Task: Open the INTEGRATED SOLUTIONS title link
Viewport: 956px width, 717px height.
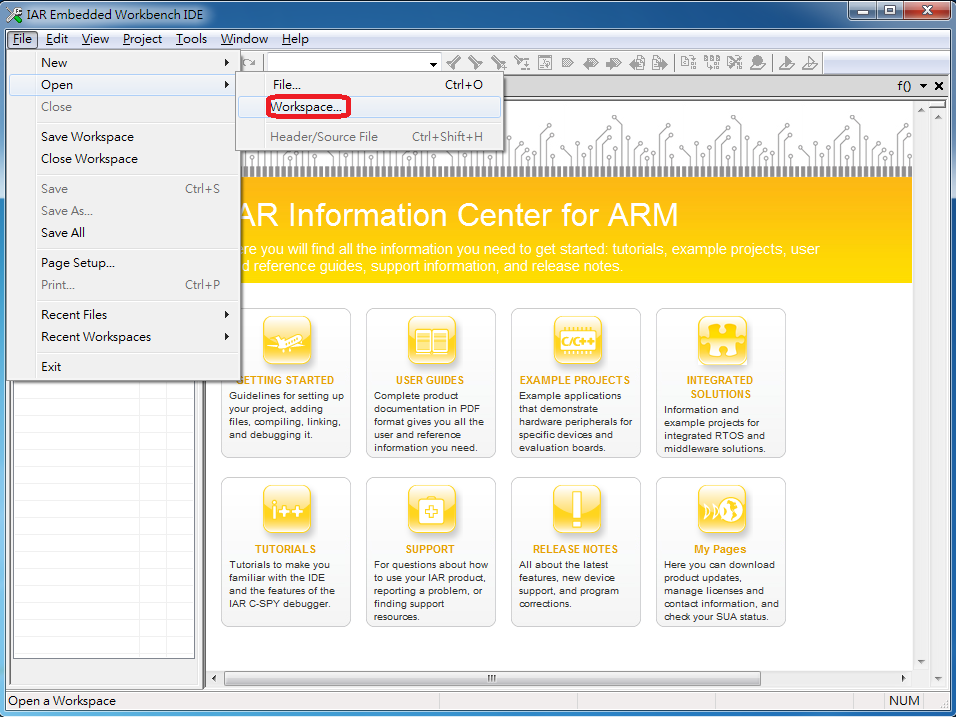Action: tap(720, 387)
